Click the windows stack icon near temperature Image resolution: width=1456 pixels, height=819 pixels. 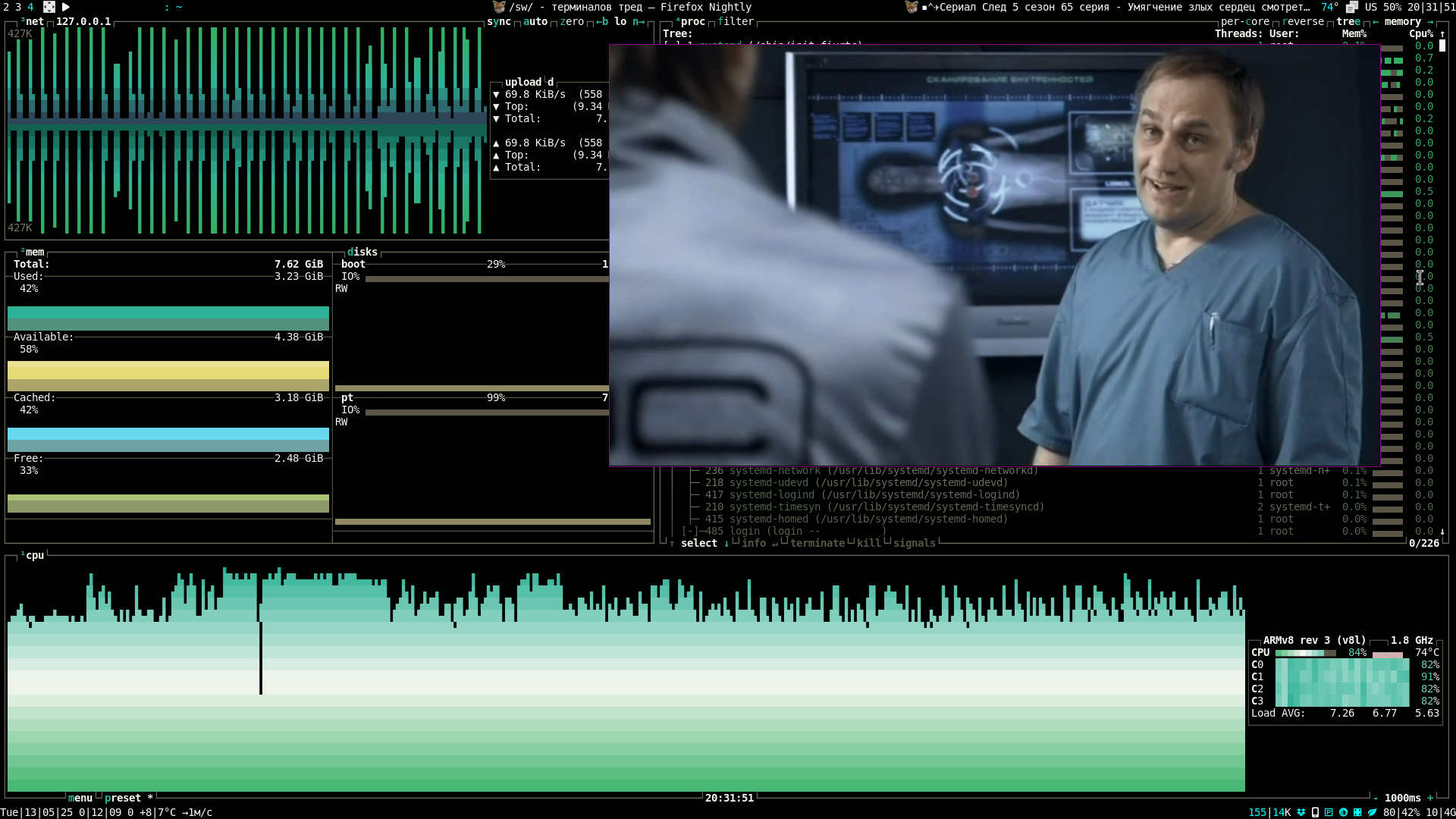[x=1351, y=7]
